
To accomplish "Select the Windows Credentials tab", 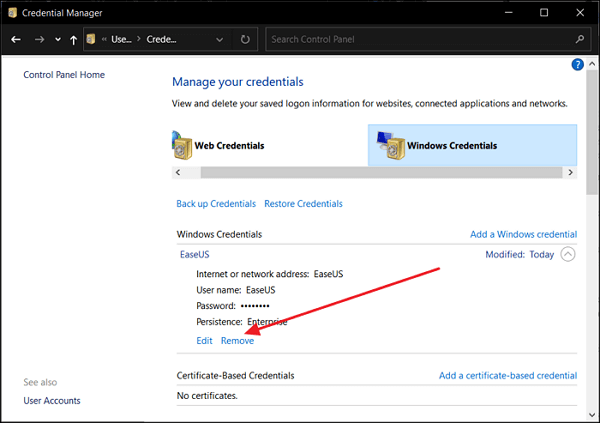I will 451,145.
